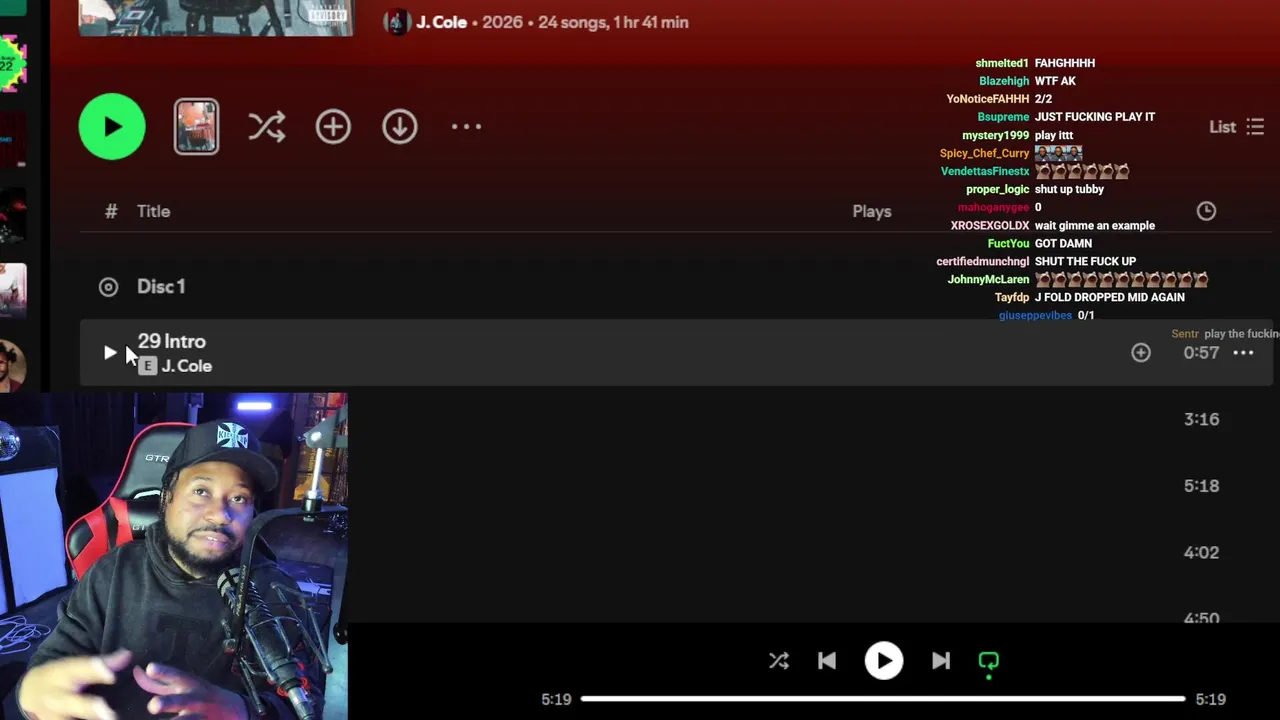Click the J. Cole avatar in header

pos(397,22)
